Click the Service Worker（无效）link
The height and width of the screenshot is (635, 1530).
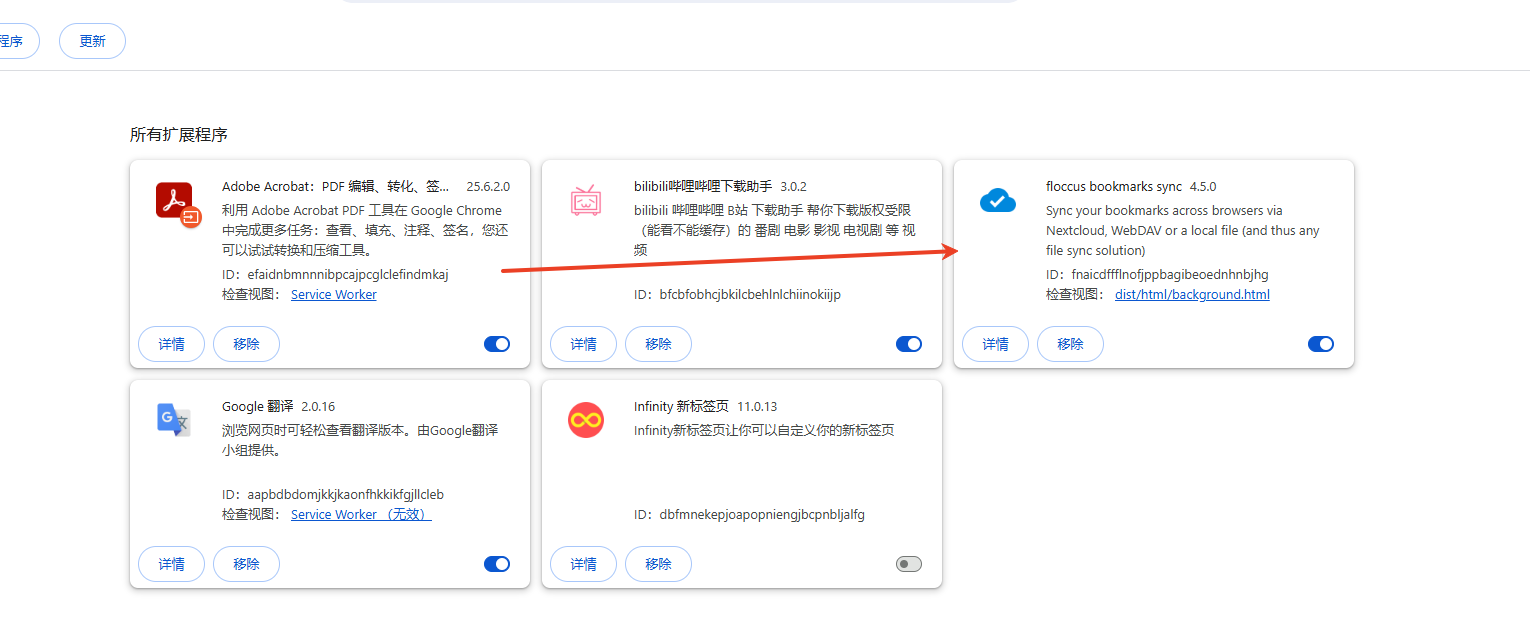(360, 514)
